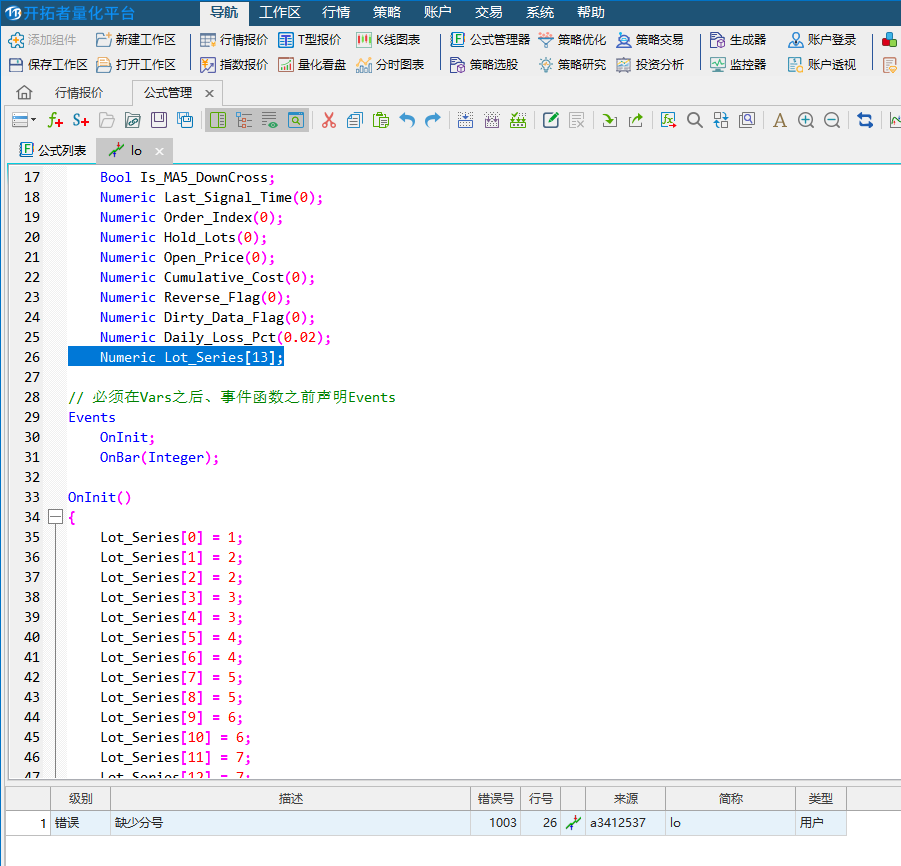Toggle the preview pane button with magnifier
This screenshot has height=866, width=901.
click(x=296, y=120)
